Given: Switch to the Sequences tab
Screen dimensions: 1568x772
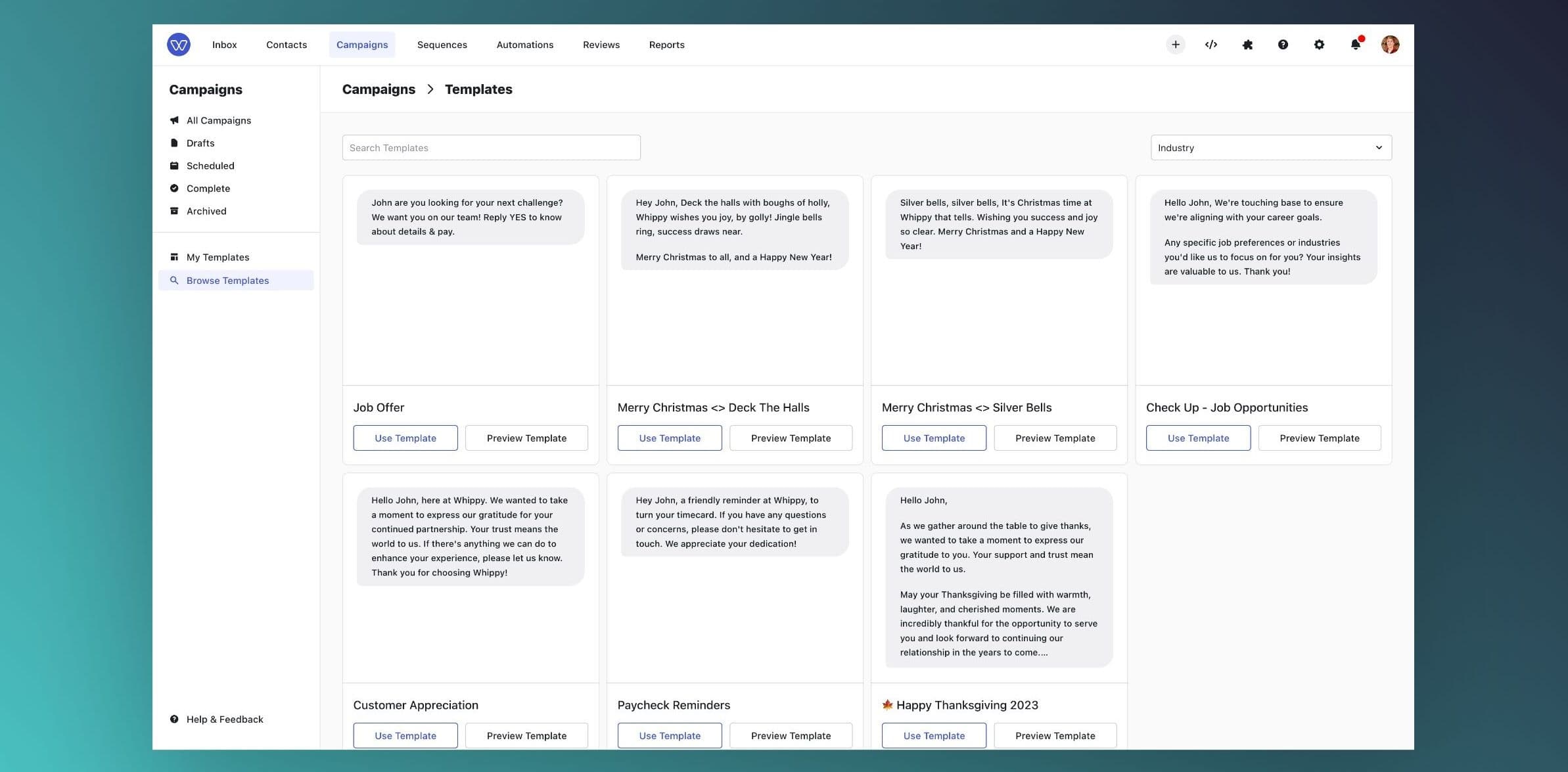Looking at the screenshot, I should pyautogui.click(x=442, y=44).
